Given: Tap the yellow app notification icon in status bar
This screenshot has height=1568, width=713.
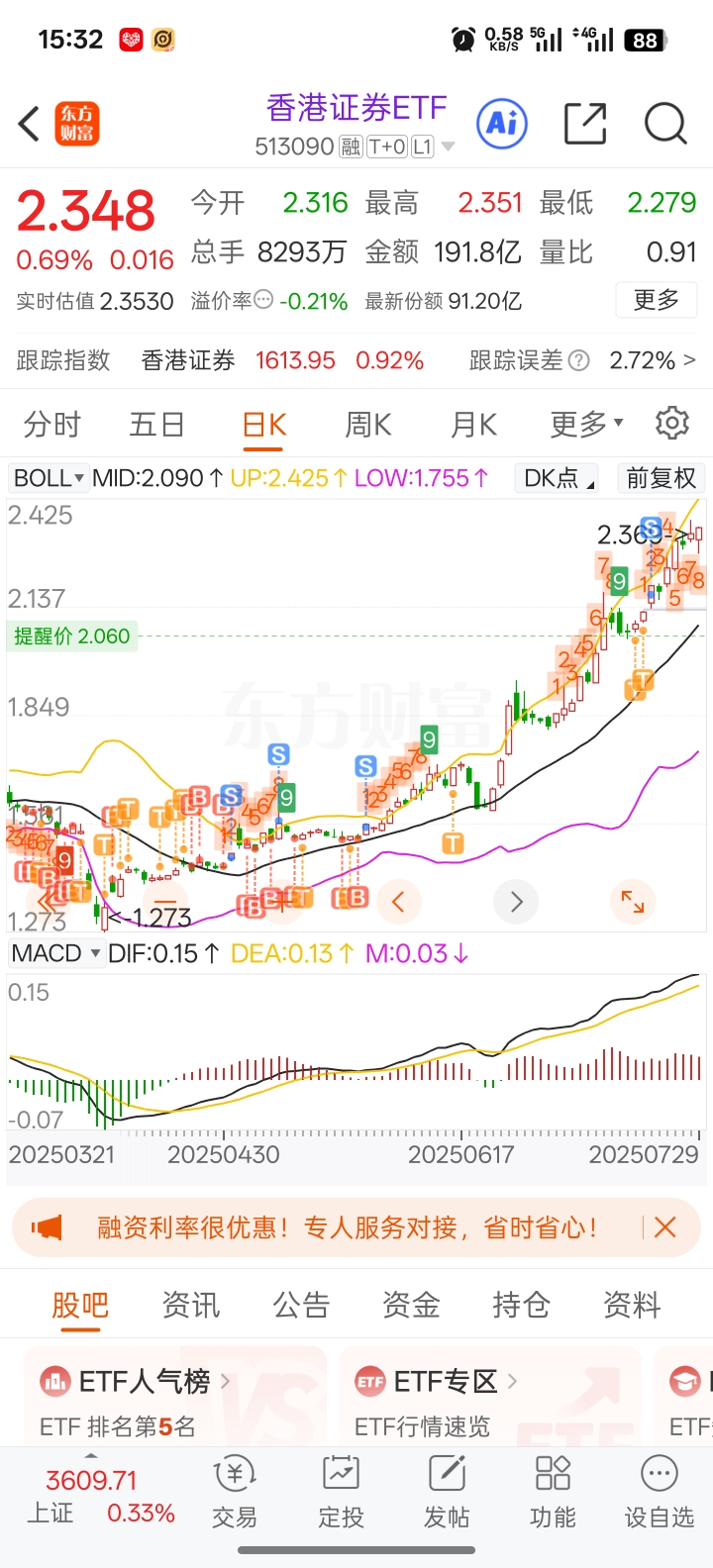Looking at the screenshot, I should tap(163, 40).
